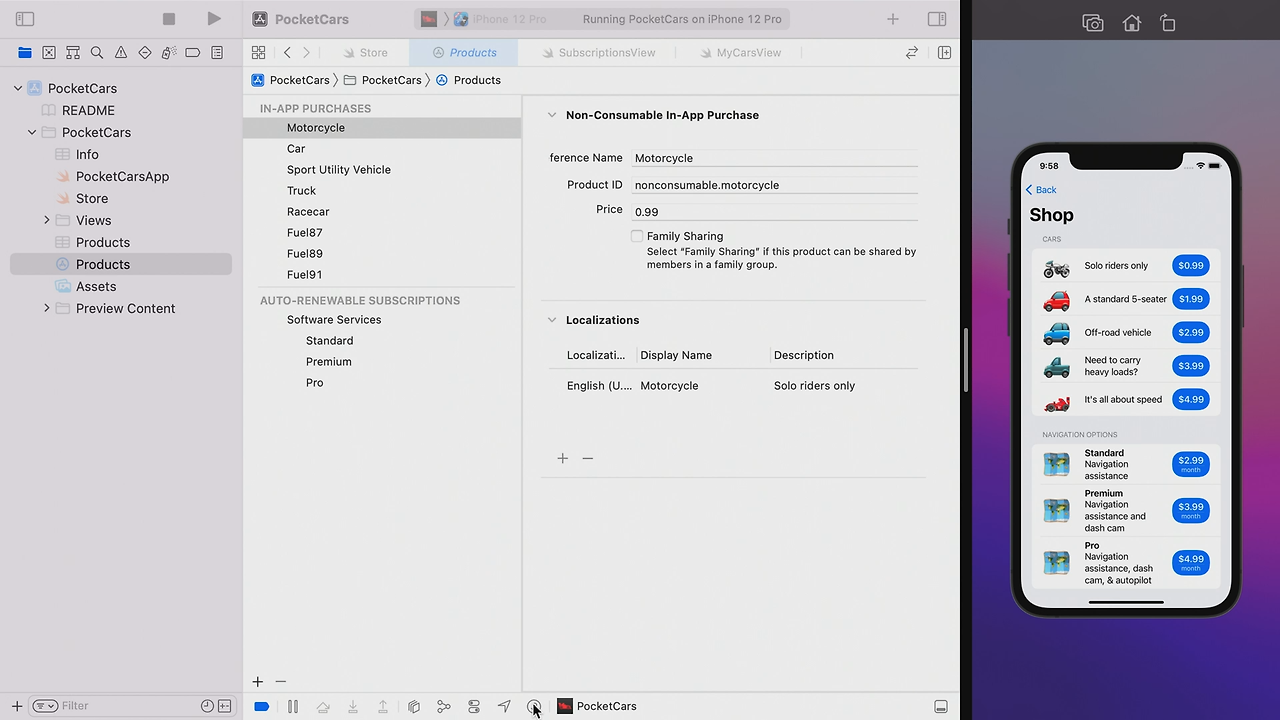Screen dimensions: 1280x720
Task: Switch to the MyCarsView tab
Action: [x=741, y=53]
